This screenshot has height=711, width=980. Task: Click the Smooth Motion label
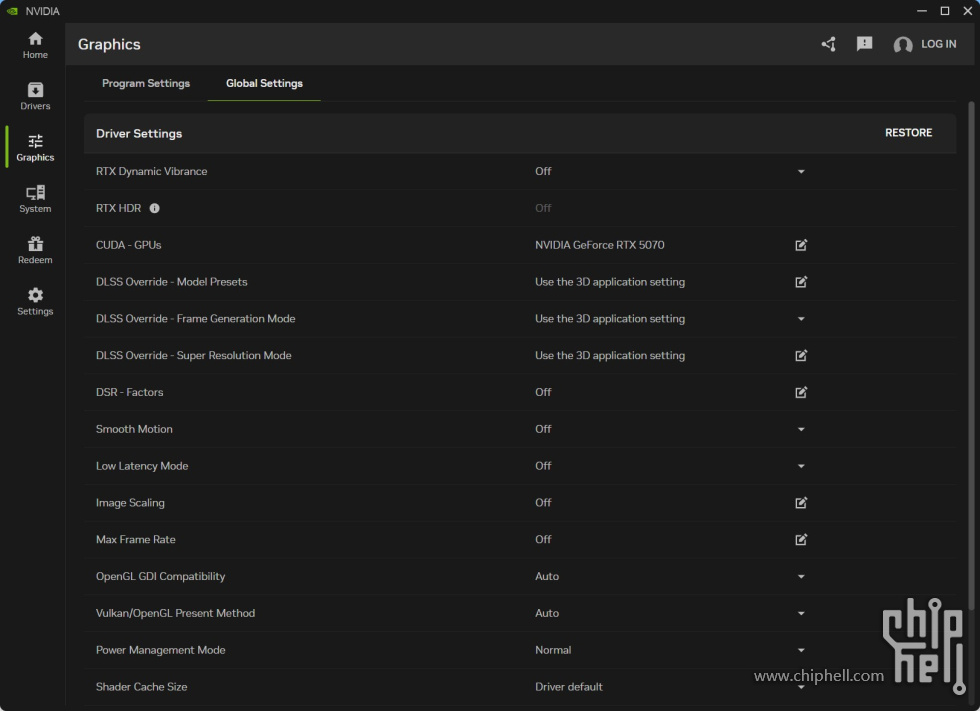point(134,429)
